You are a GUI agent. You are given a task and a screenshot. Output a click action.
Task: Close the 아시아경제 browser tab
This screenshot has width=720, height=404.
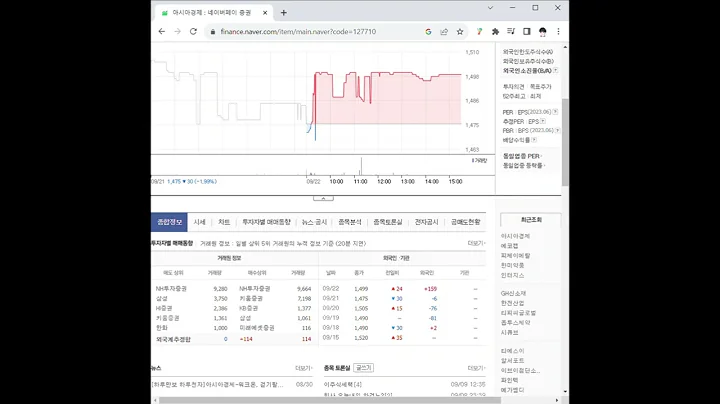click(265, 13)
